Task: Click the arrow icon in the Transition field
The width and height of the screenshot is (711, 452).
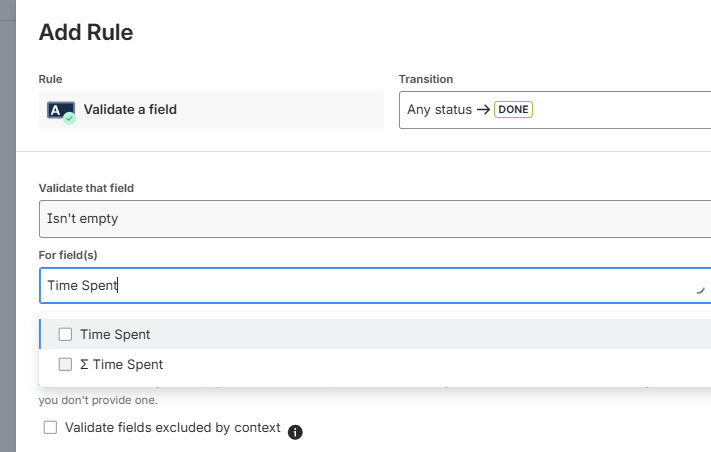Action: click(483, 110)
